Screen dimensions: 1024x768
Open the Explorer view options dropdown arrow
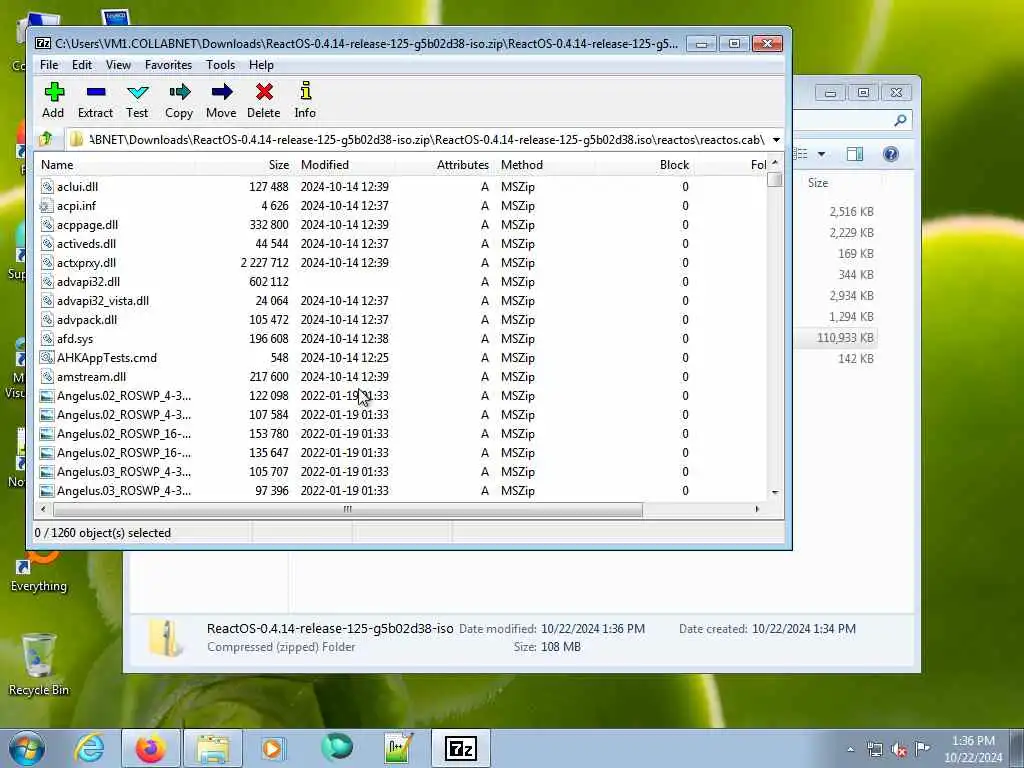click(822, 154)
